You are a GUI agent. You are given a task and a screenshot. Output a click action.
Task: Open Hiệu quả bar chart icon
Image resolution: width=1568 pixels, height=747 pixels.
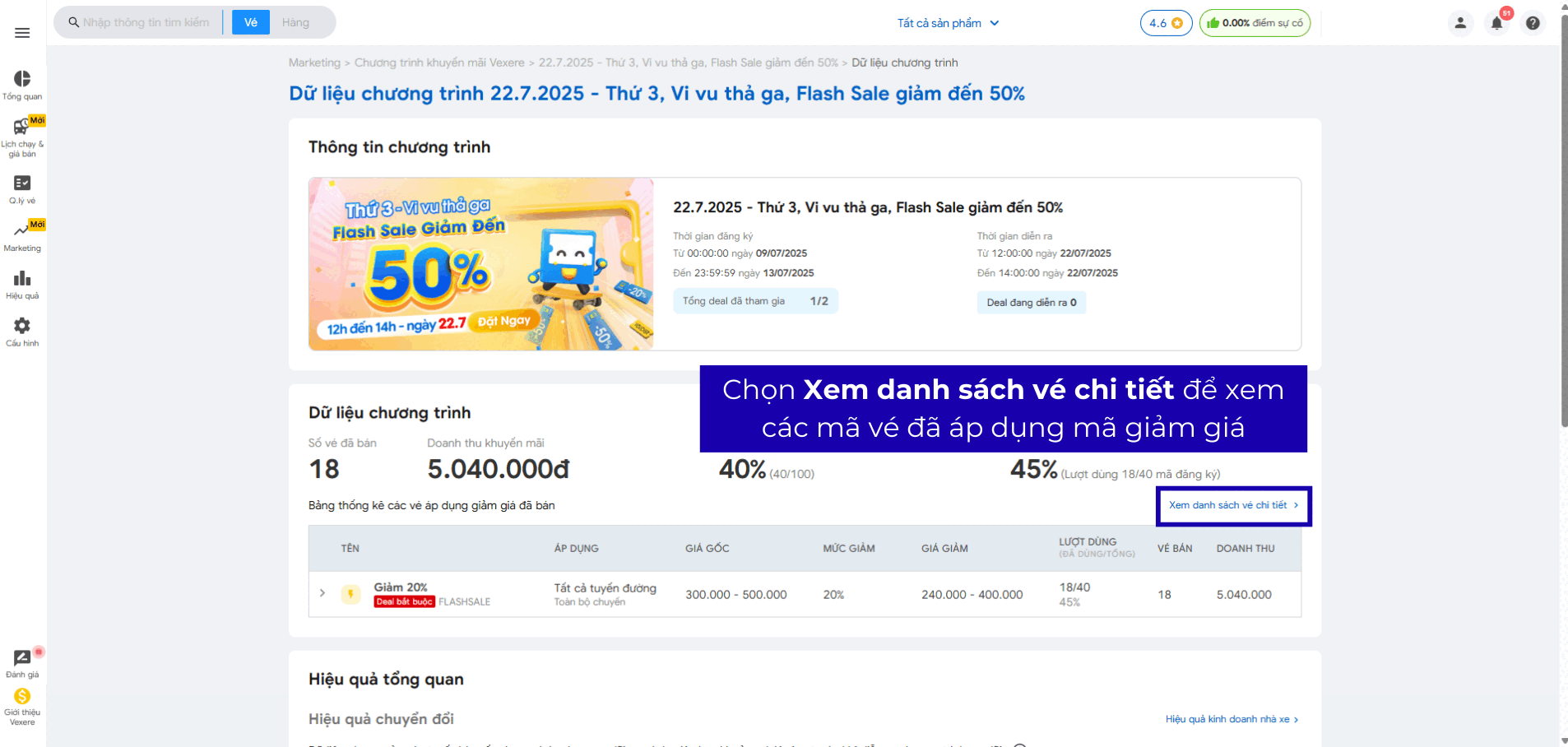22,279
